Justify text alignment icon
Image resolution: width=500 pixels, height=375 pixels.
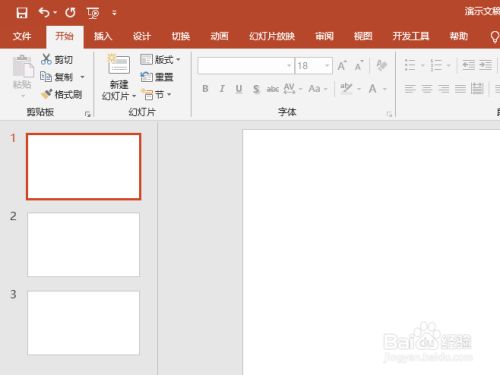(460, 89)
